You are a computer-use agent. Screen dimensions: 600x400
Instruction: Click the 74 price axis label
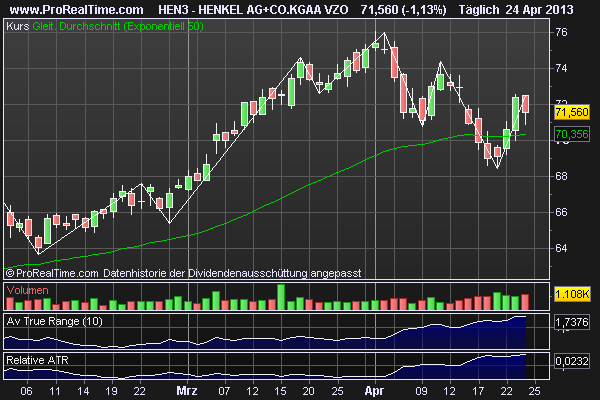point(561,69)
